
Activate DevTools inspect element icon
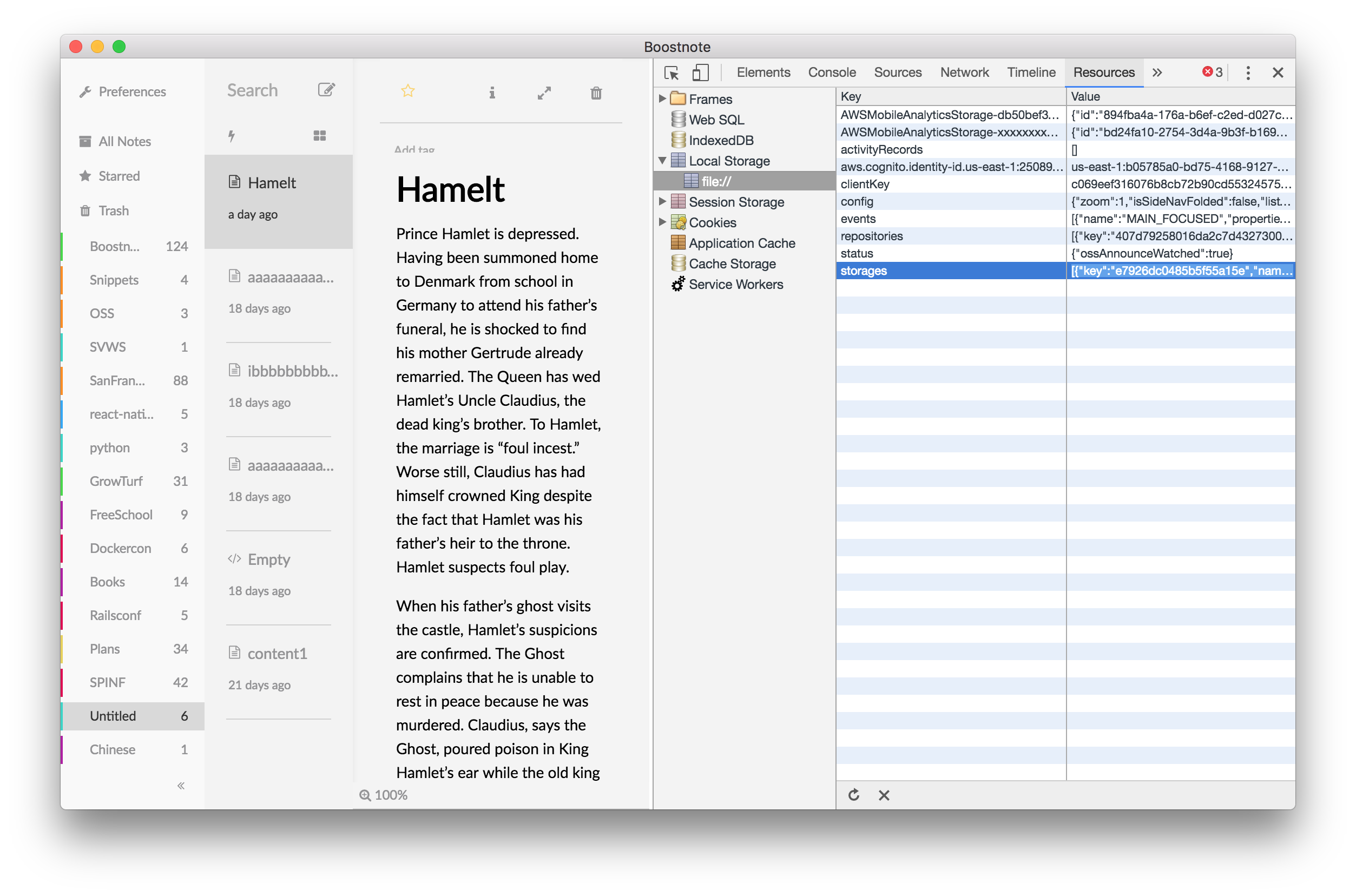tap(672, 73)
